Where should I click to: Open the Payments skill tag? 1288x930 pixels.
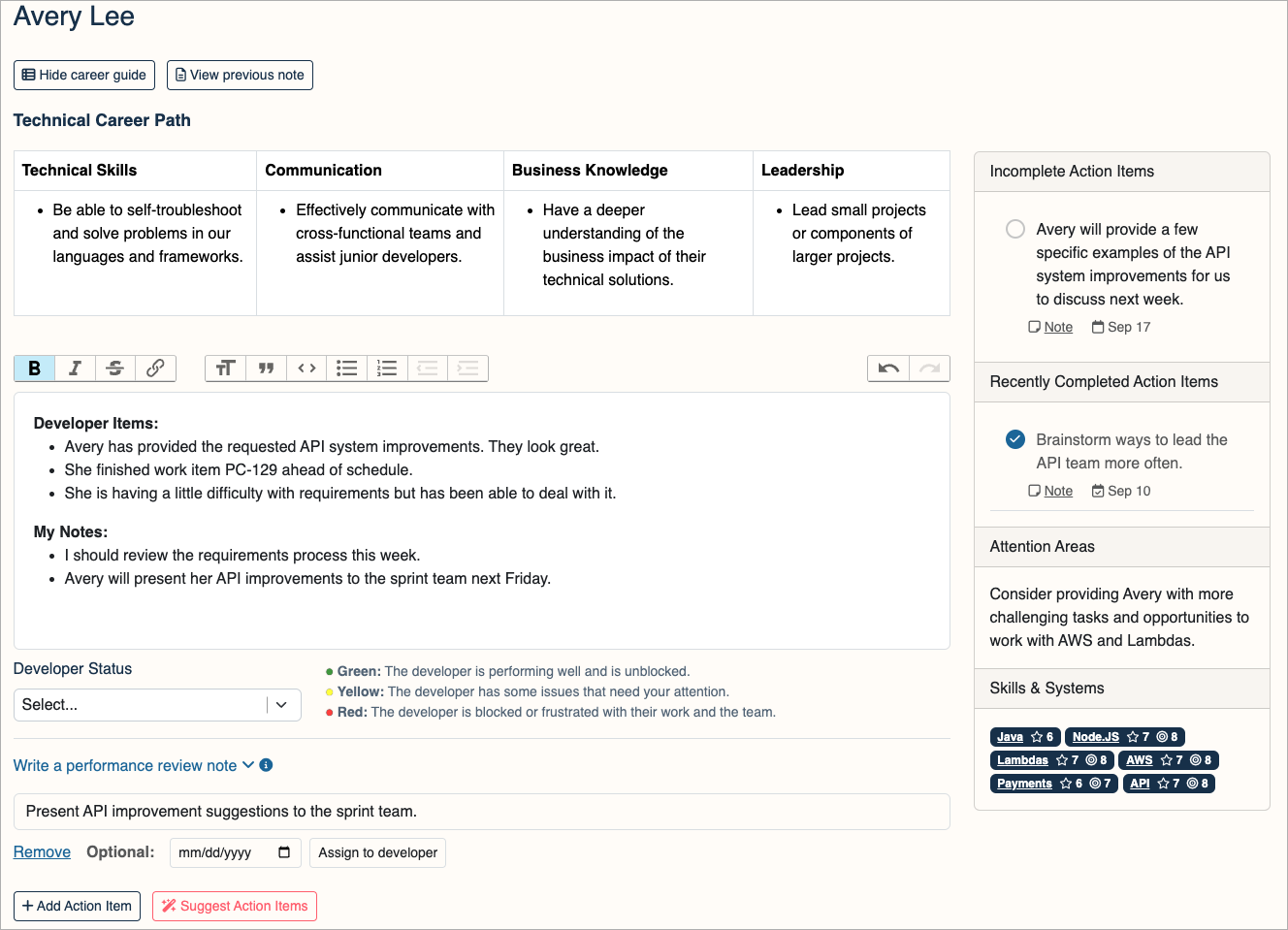(1054, 784)
